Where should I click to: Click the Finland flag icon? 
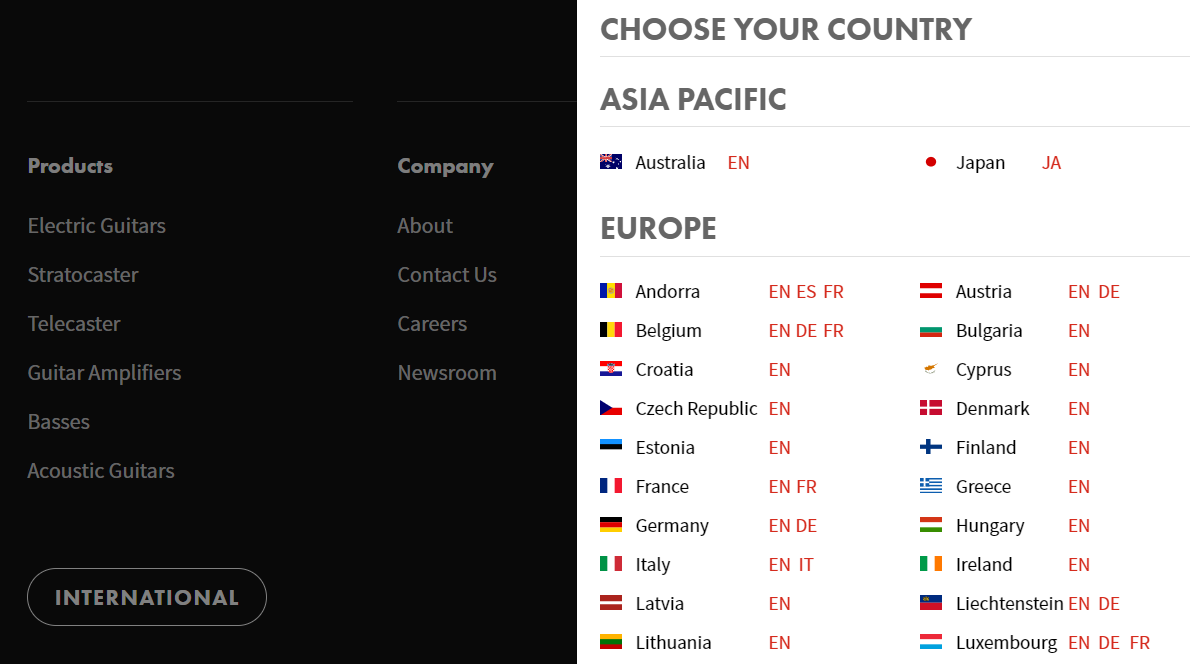point(930,447)
